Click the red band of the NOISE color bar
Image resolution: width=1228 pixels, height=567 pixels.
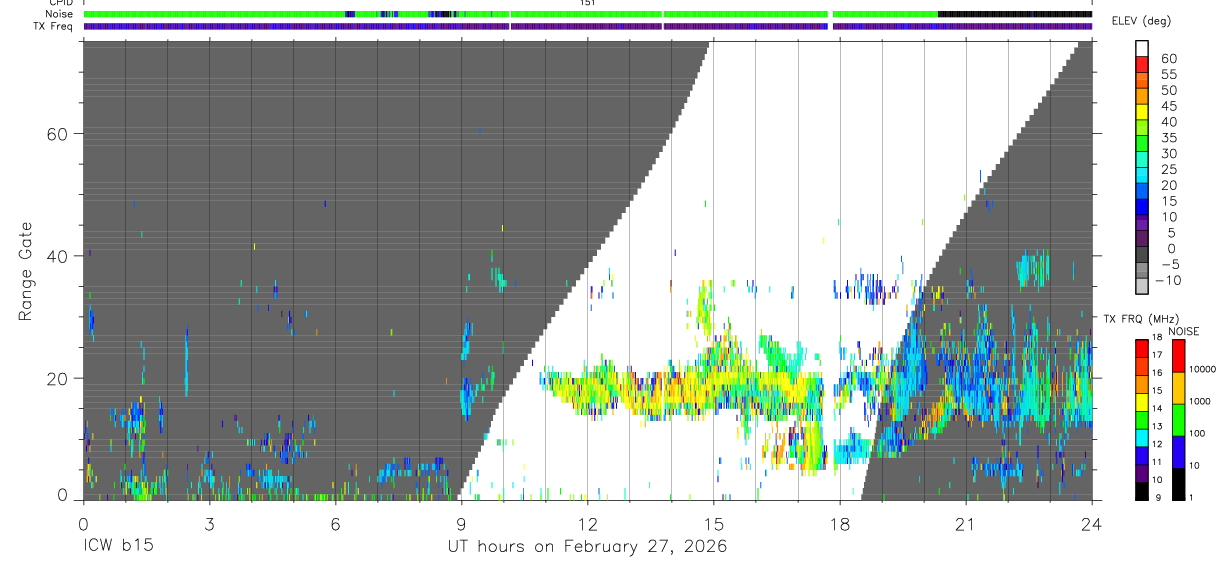point(1179,356)
